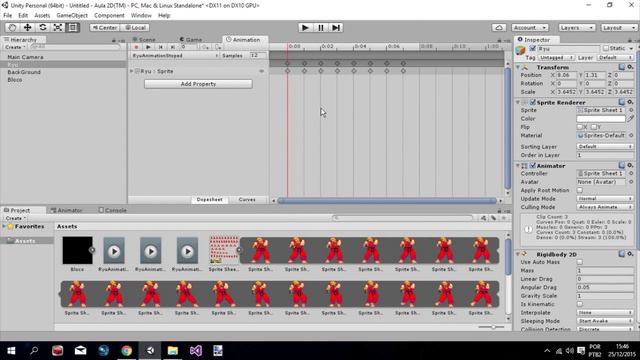
Task: Open the Account dropdown
Action: click(x=530, y=27)
